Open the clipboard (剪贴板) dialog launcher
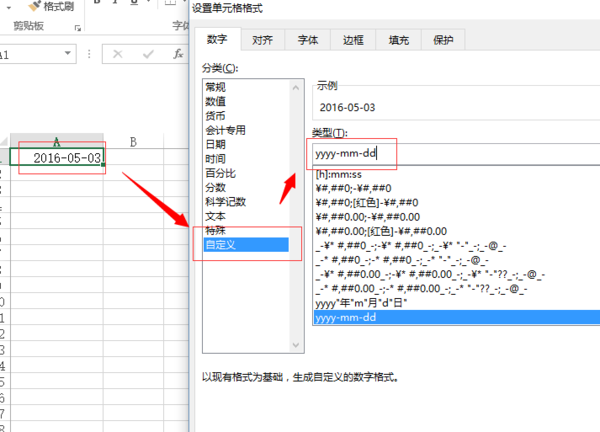The width and height of the screenshot is (600, 432). pyautogui.click(x=80, y=27)
